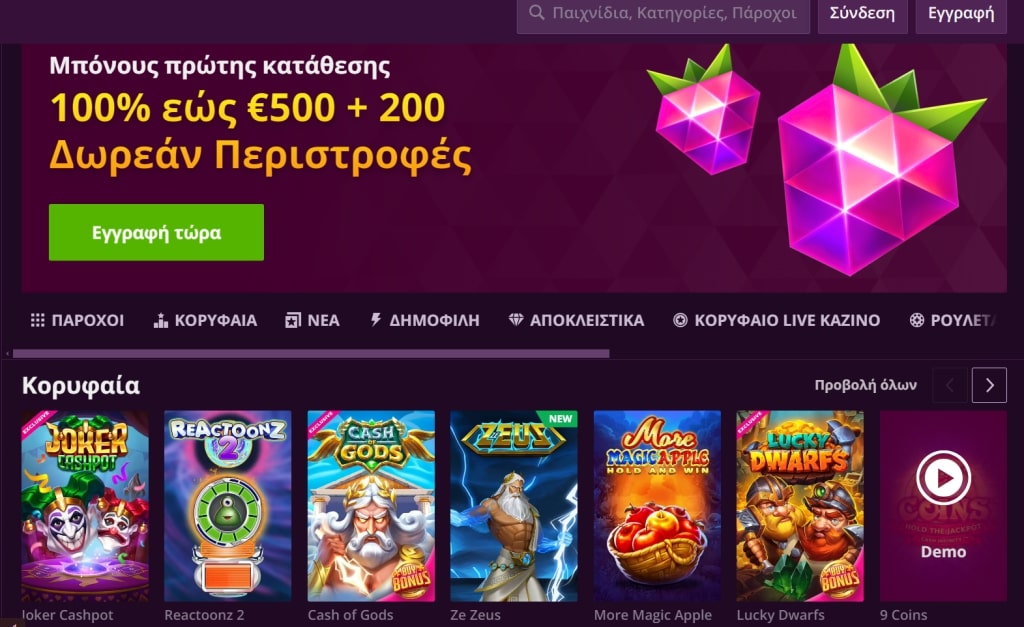The width and height of the screenshot is (1024, 627).
Task: Click the category bar horizontal scrollbar
Action: click(311, 353)
